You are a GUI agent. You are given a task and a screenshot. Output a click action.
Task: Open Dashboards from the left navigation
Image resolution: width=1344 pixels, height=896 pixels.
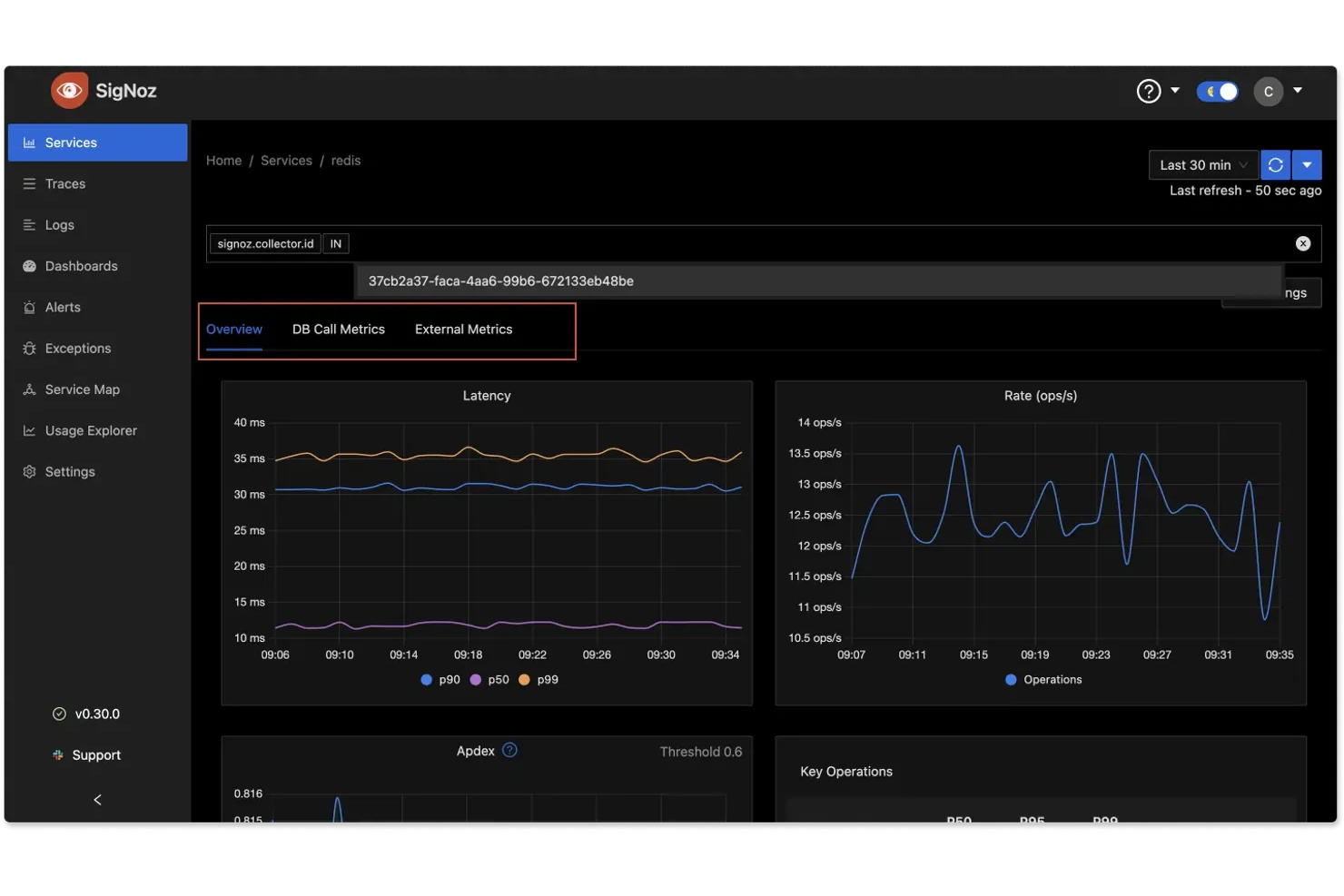pos(81,265)
